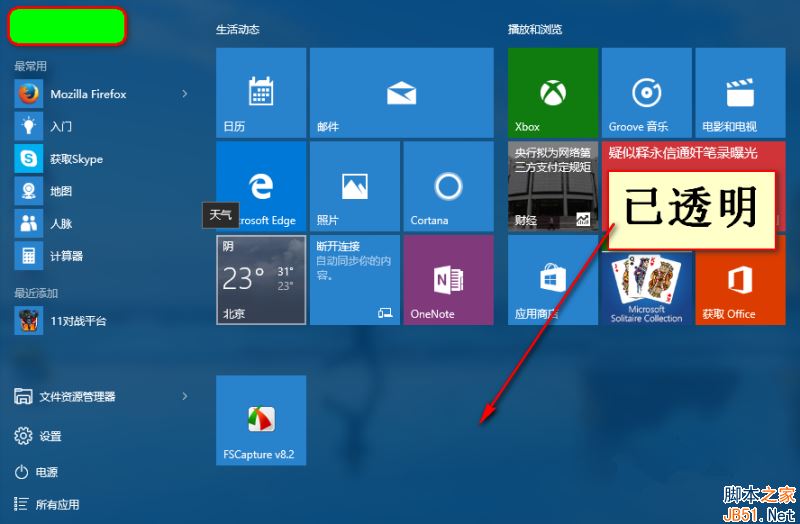Click the 断开连接 phone companion tile
This screenshot has width=800, height=524.
(x=355, y=280)
